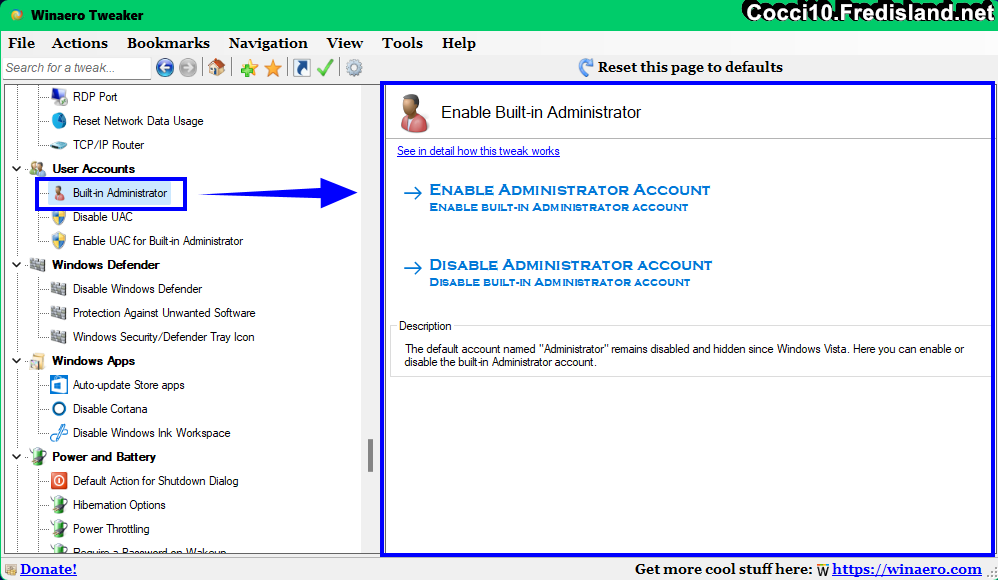Click Reset this page to defaults

[690, 67]
